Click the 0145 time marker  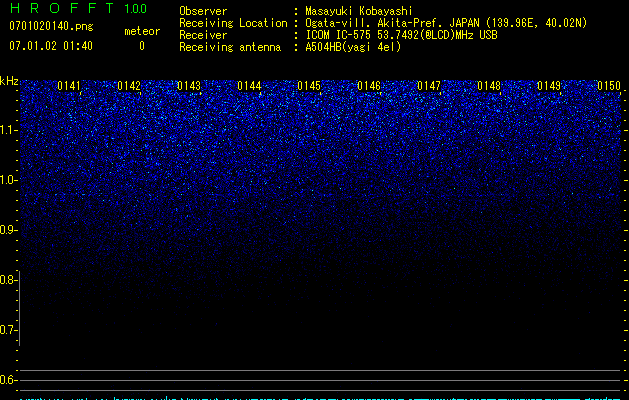click(x=309, y=86)
